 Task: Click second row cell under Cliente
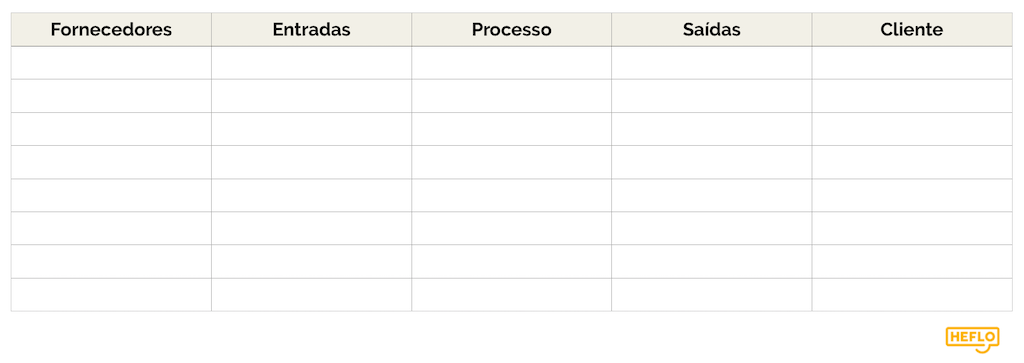912,96
